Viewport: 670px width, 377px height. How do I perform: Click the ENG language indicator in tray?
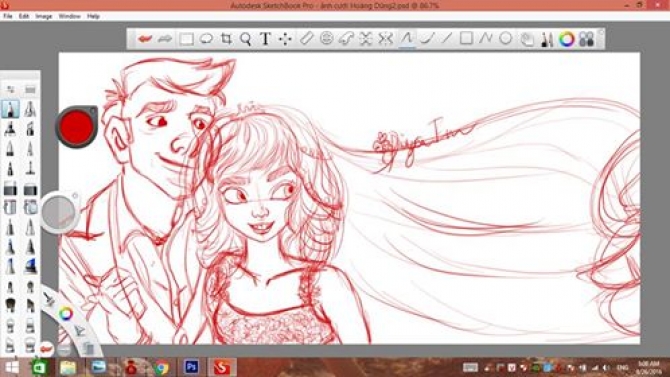click(x=623, y=368)
